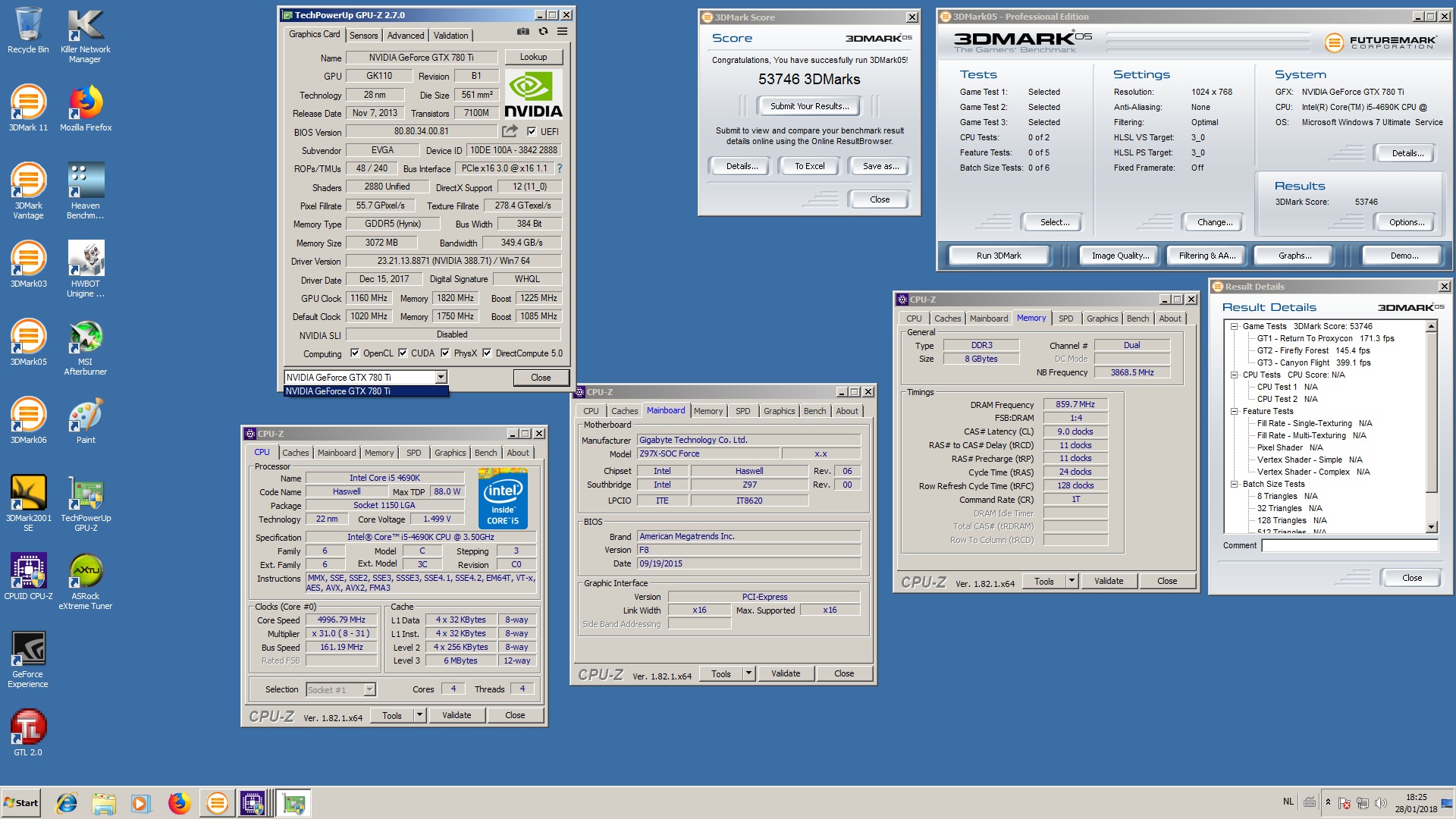Open Graphics tab in CPU-Z Mainboard window
The height and width of the screenshot is (819, 1456).
click(779, 411)
